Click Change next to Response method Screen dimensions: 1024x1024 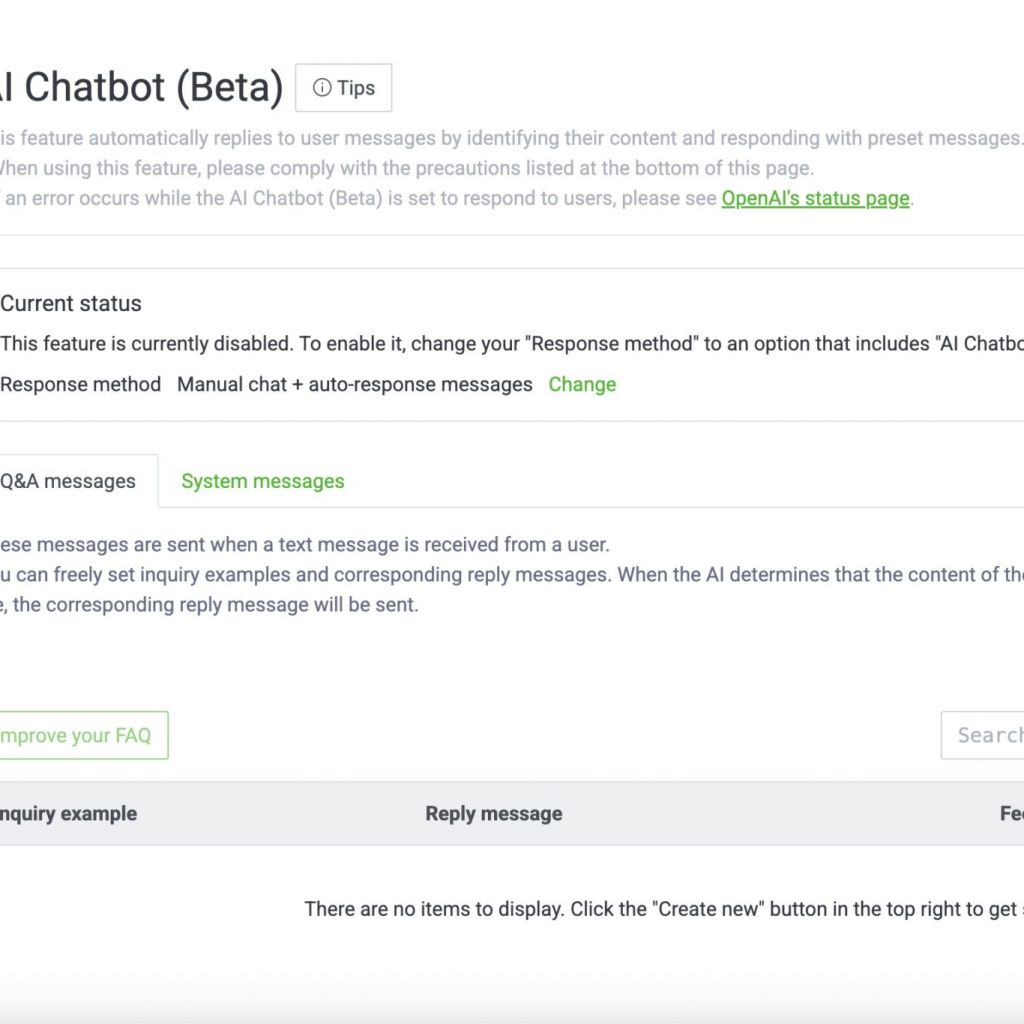(x=582, y=384)
